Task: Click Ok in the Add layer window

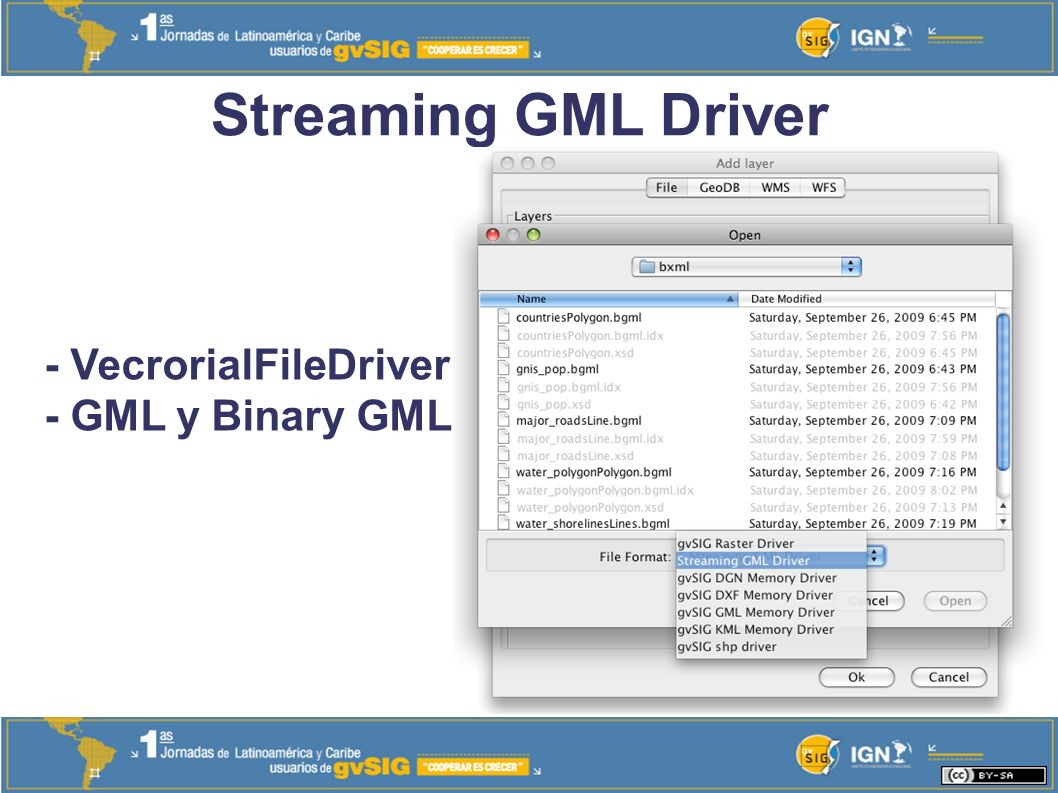Action: pos(856,677)
